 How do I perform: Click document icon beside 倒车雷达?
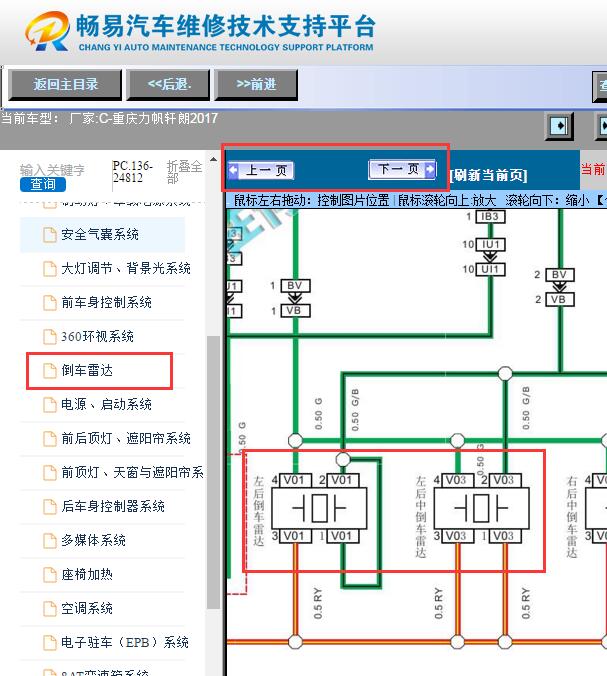[x=50, y=371]
